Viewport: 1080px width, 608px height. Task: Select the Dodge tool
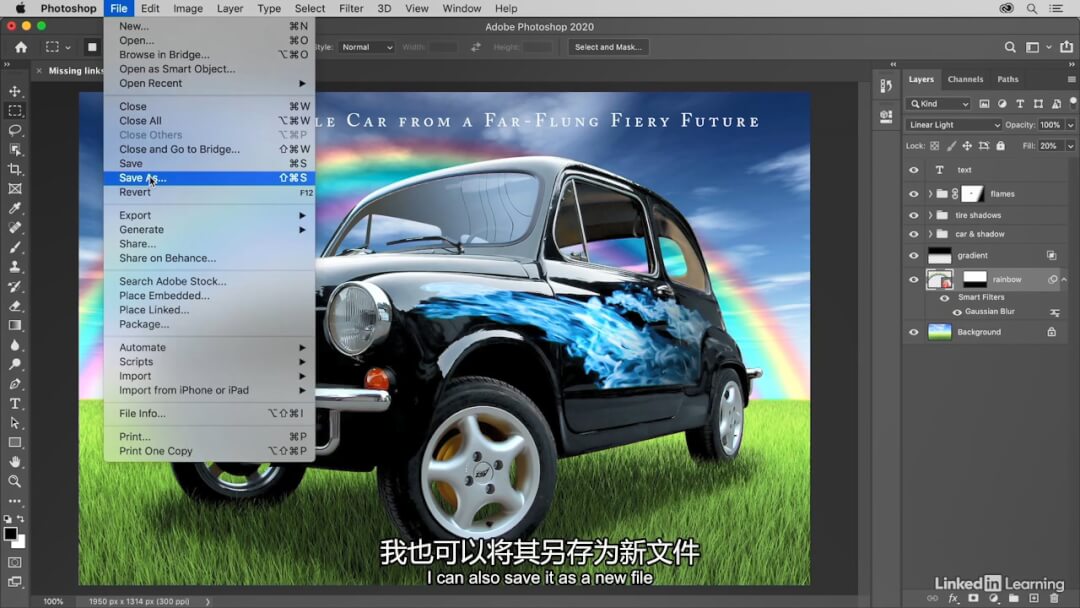point(14,364)
